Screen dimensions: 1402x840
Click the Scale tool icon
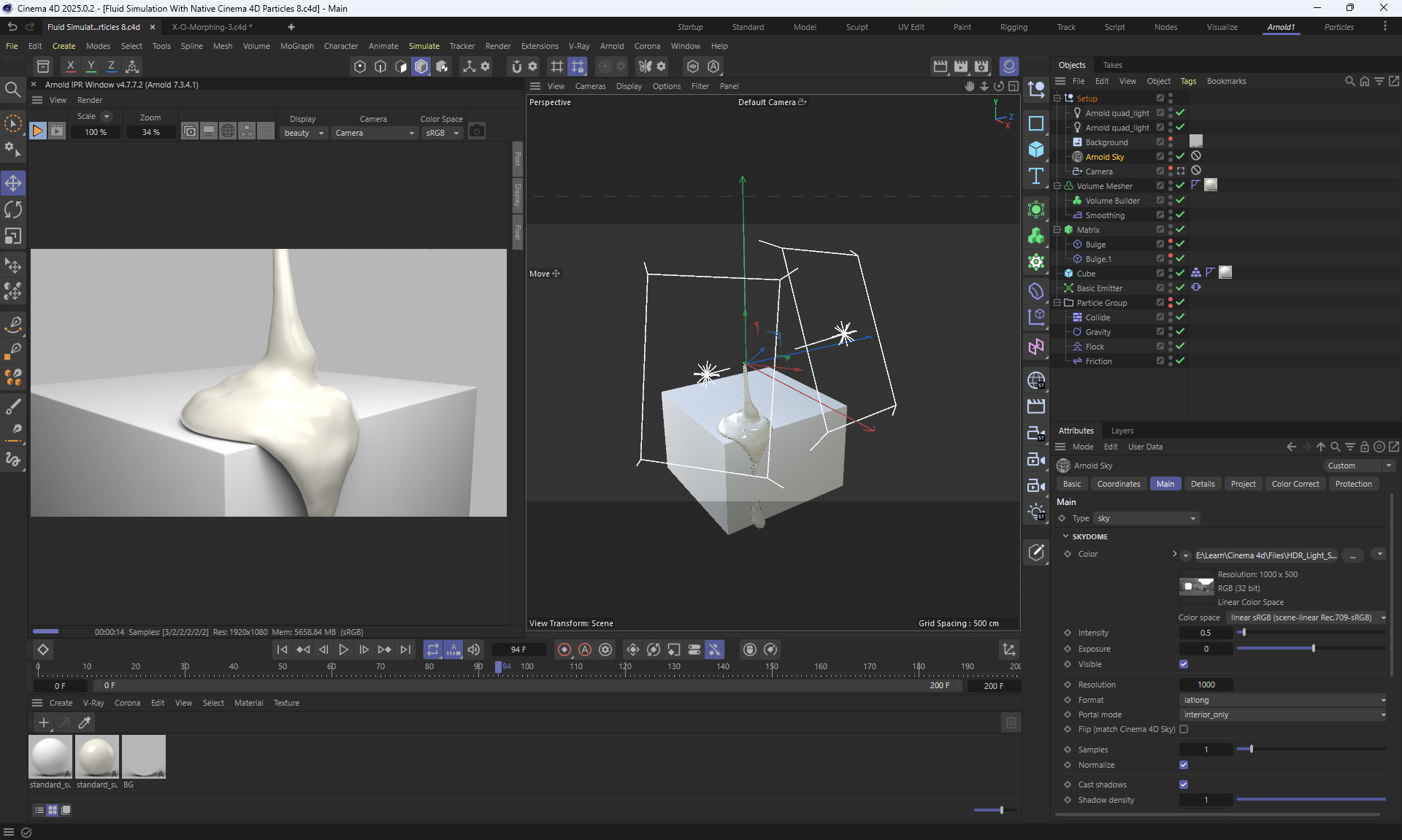pyautogui.click(x=13, y=236)
